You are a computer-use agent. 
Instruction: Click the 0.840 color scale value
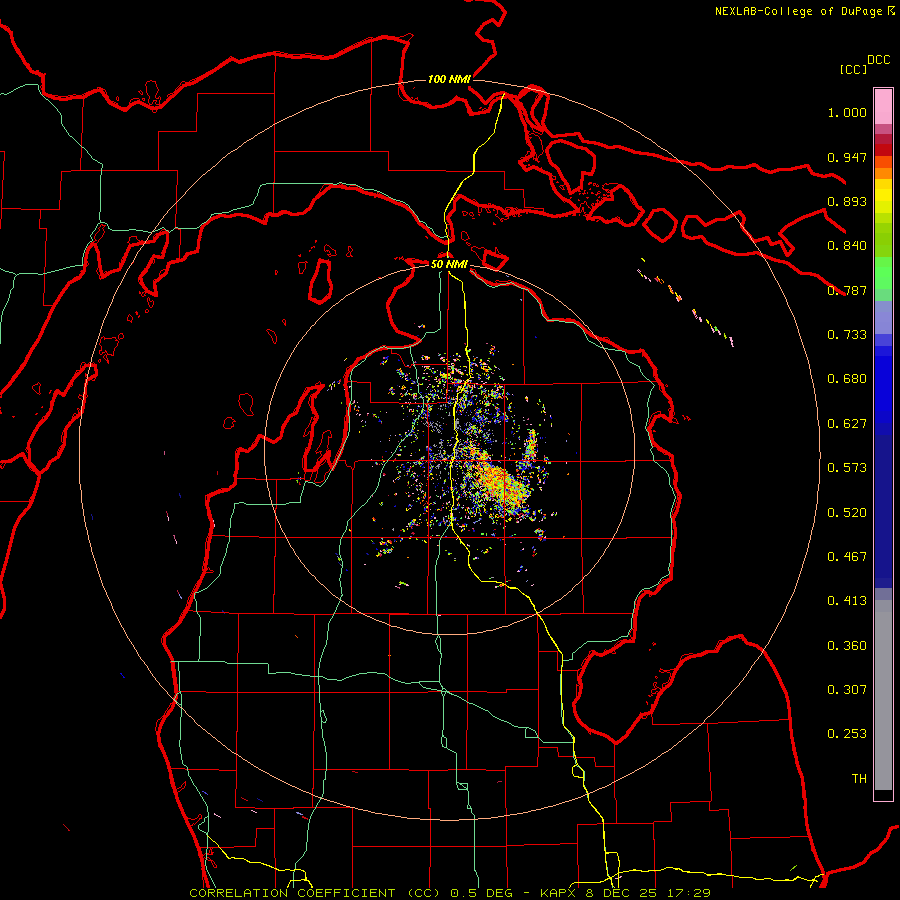coord(847,246)
